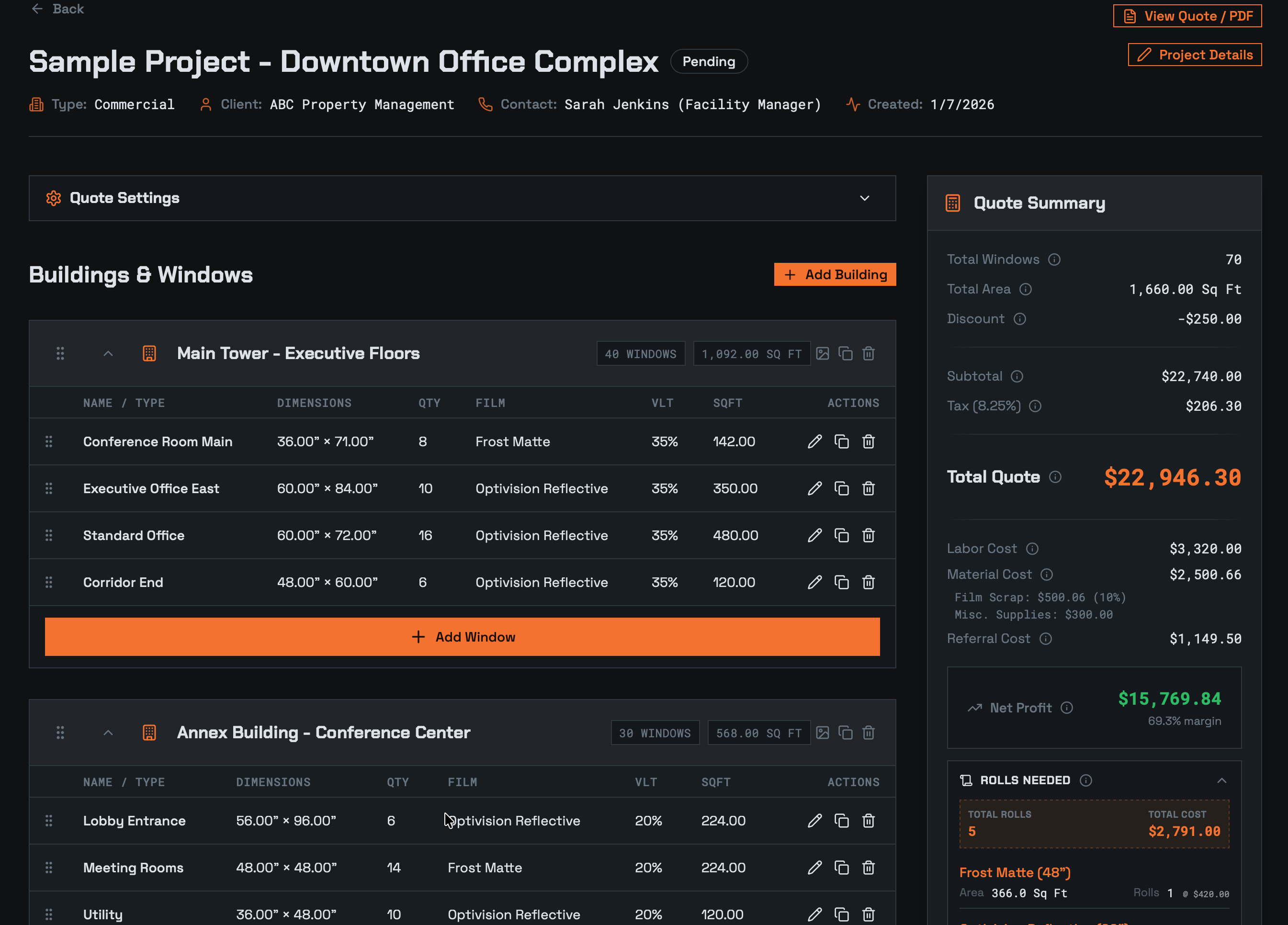This screenshot has height=925, width=1288.
Task: Delete the Conference Room Main window row
Action: (x=868, y=441)
